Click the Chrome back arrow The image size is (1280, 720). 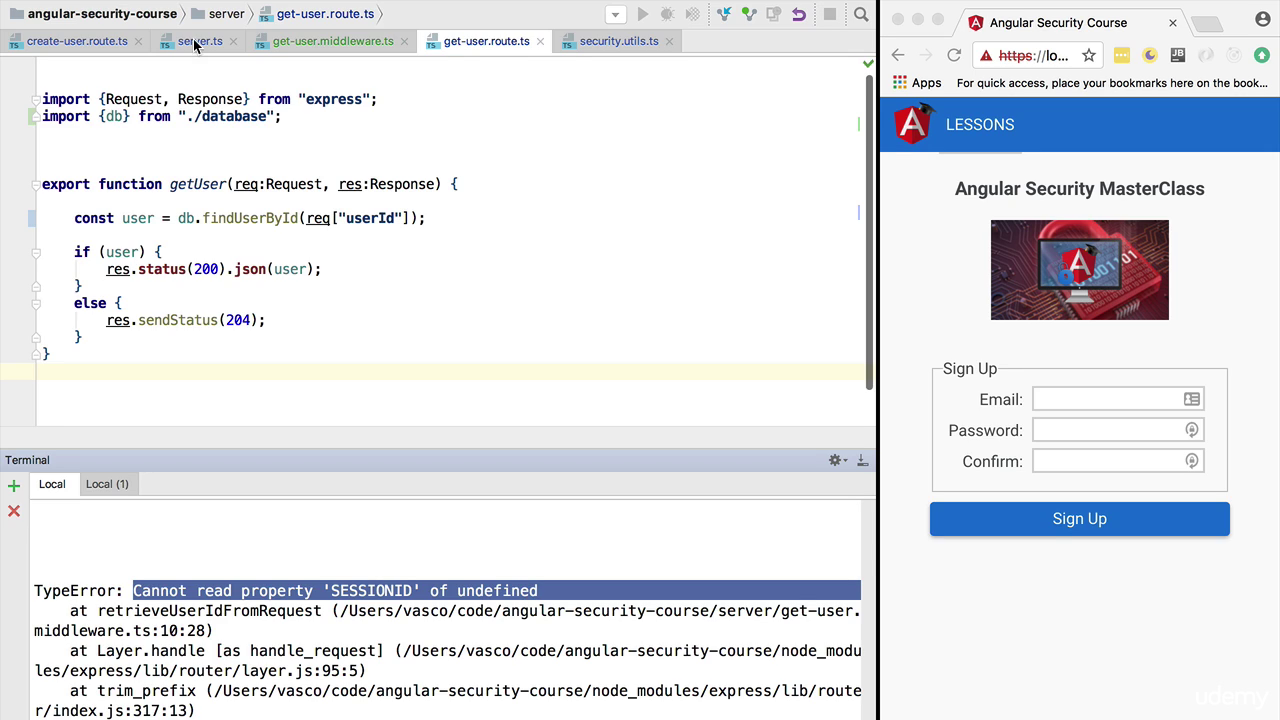tap(898, 56)
